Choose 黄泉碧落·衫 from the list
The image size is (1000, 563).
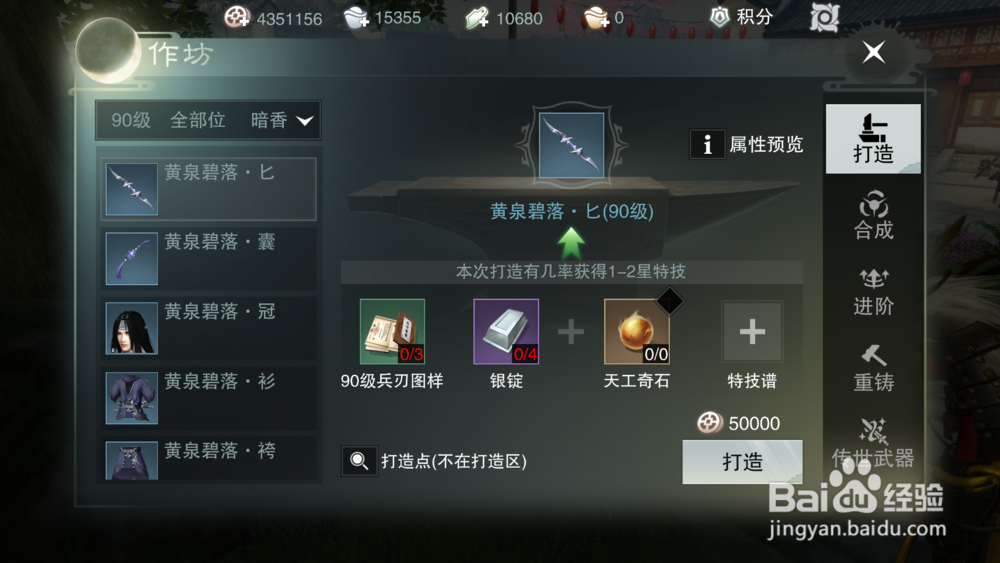[x=209, y=397]
